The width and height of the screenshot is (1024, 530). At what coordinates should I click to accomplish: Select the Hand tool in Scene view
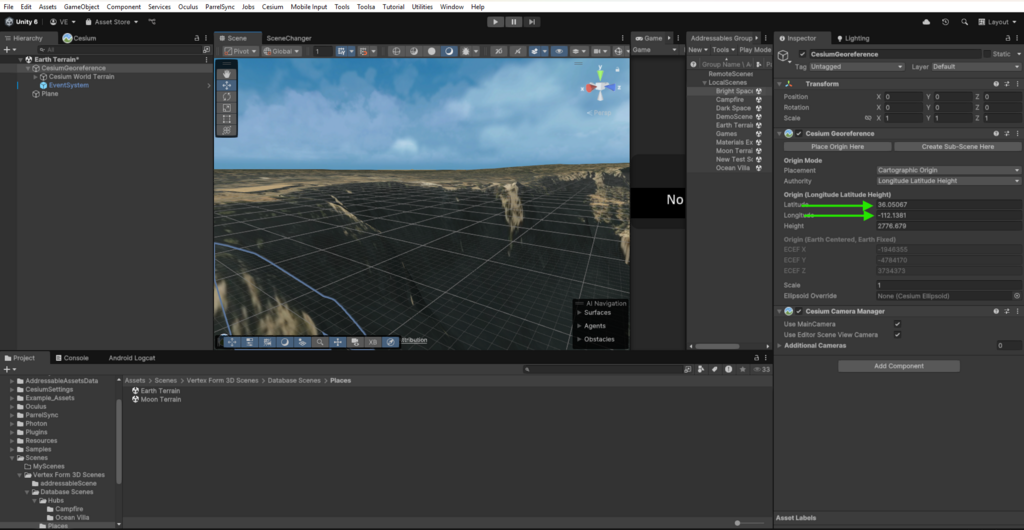click(x=227, y=73)
